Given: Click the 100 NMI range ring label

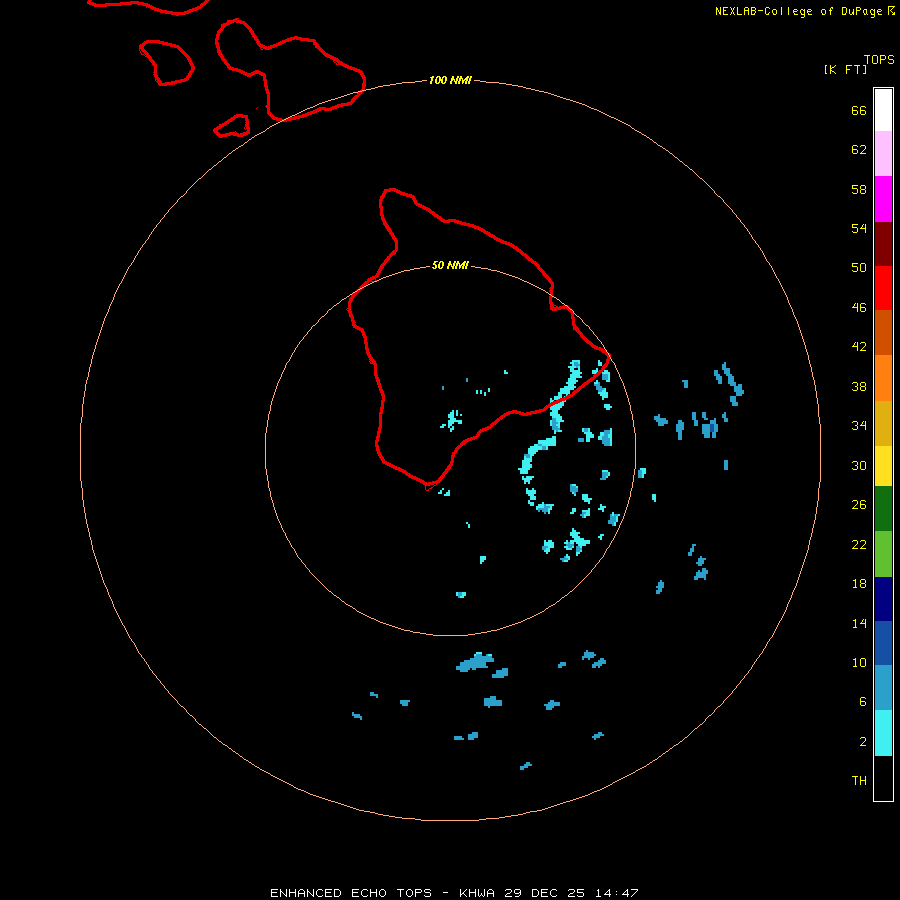Looking at the screenshot, I should tap(450, 80).
